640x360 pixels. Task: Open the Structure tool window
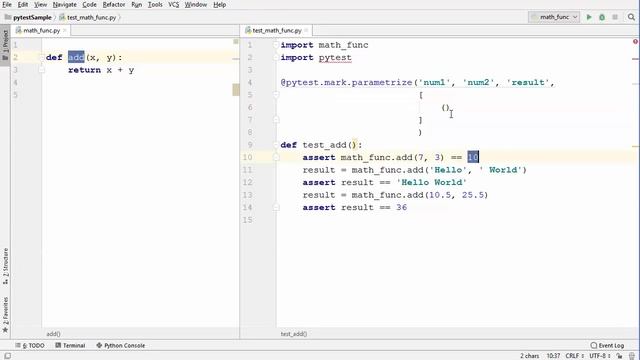click(5, 266)
